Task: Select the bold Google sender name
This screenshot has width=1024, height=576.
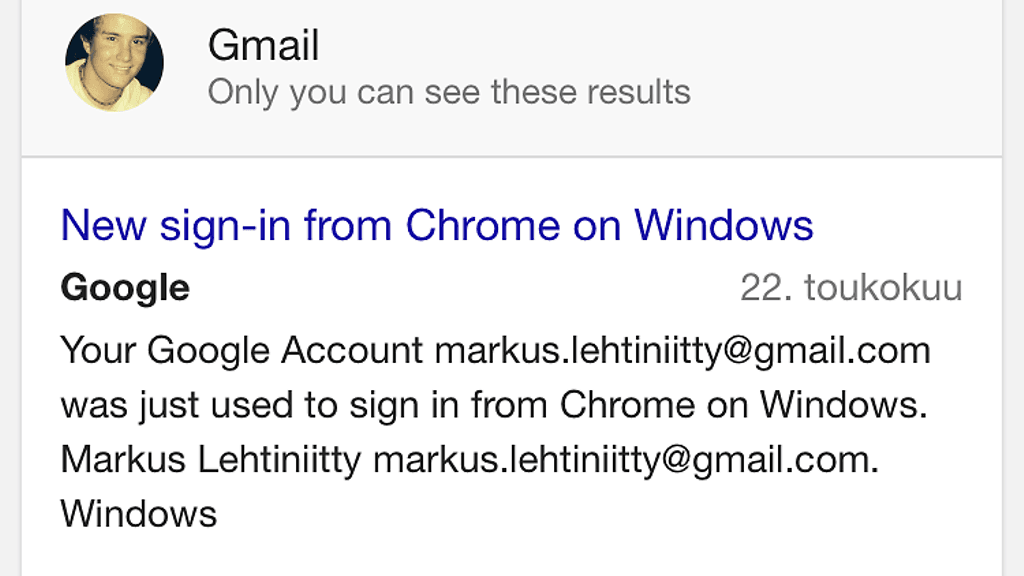Action: [x=125, y=288]
